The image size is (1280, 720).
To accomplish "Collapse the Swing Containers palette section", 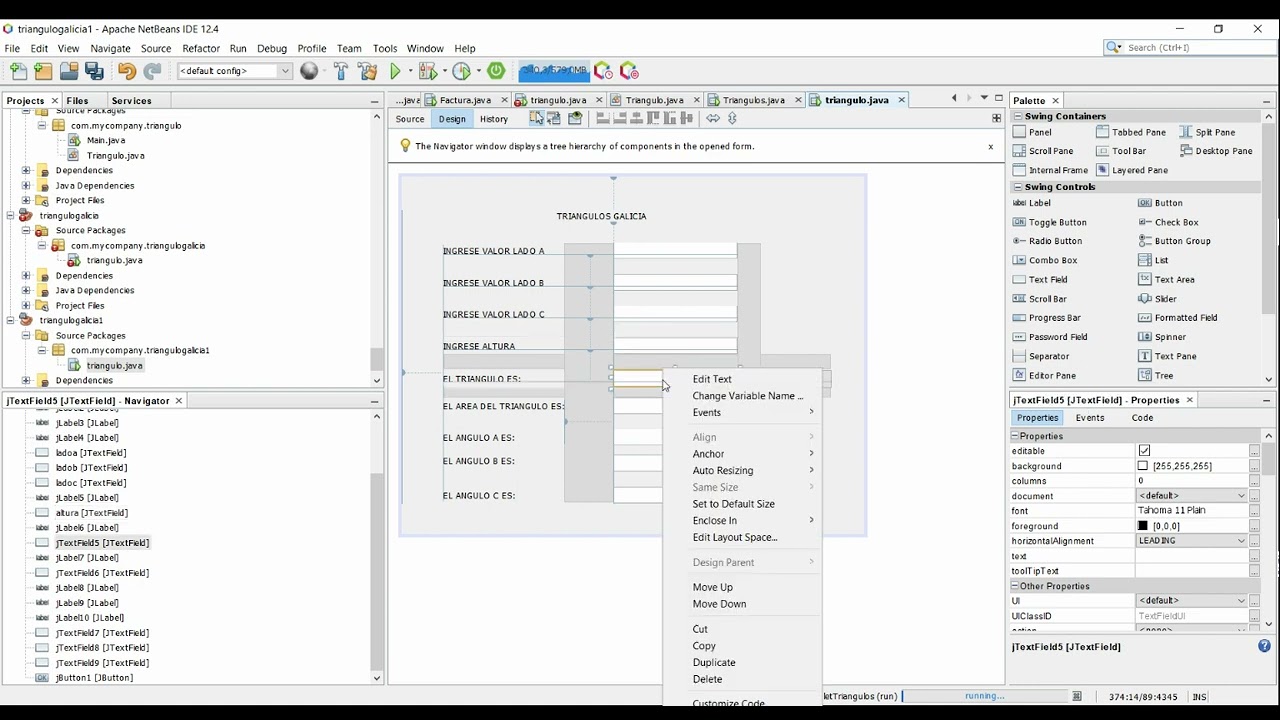I will pos(1018,116).
